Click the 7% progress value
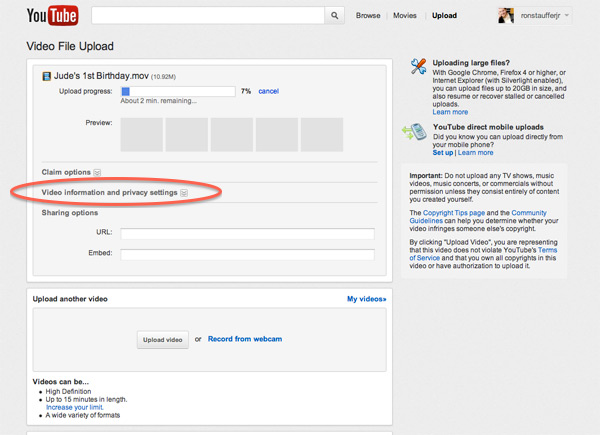Viewport: 600px width, 435px height. (x=246, y=91)
